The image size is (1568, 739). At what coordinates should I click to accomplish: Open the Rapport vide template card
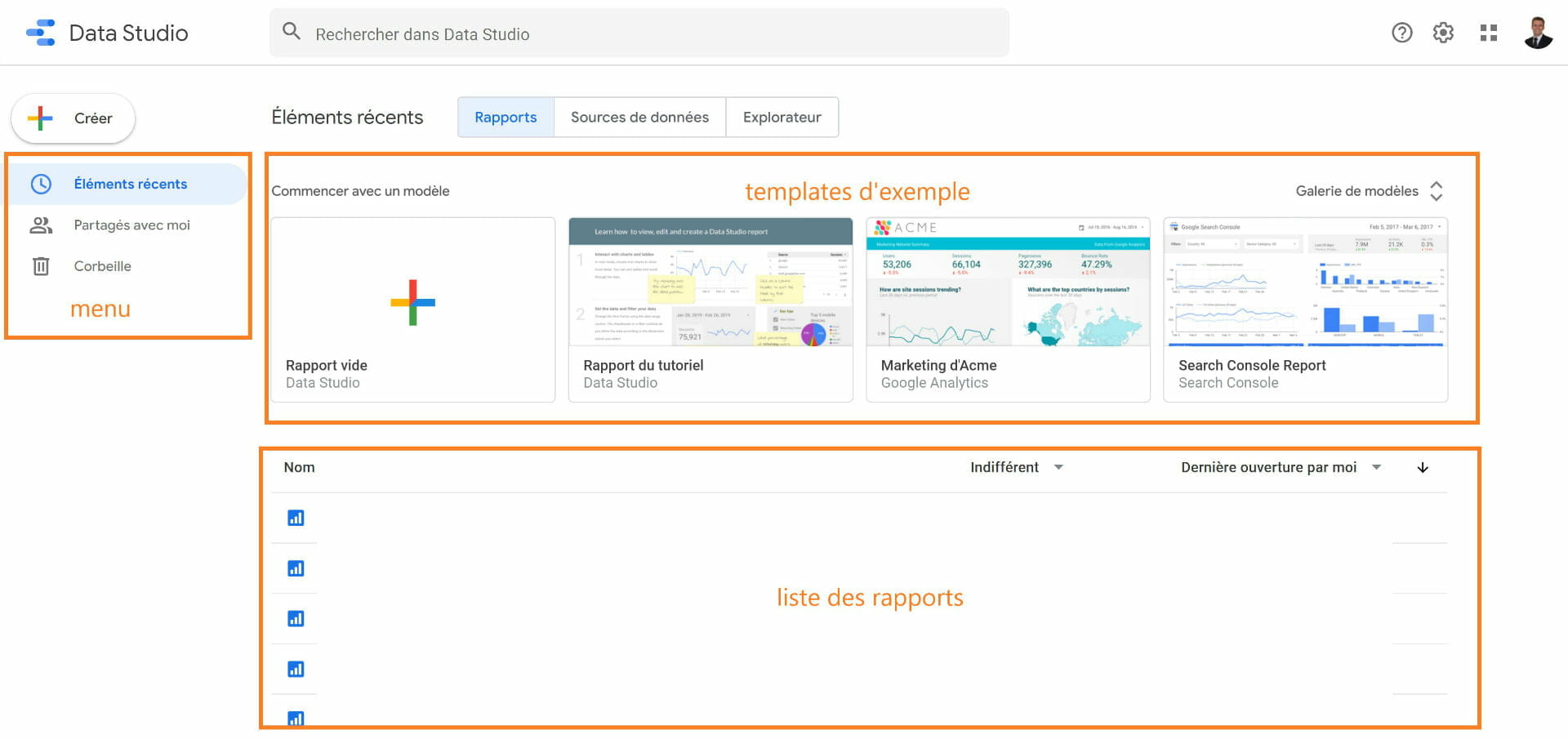[x=412, y=309]
